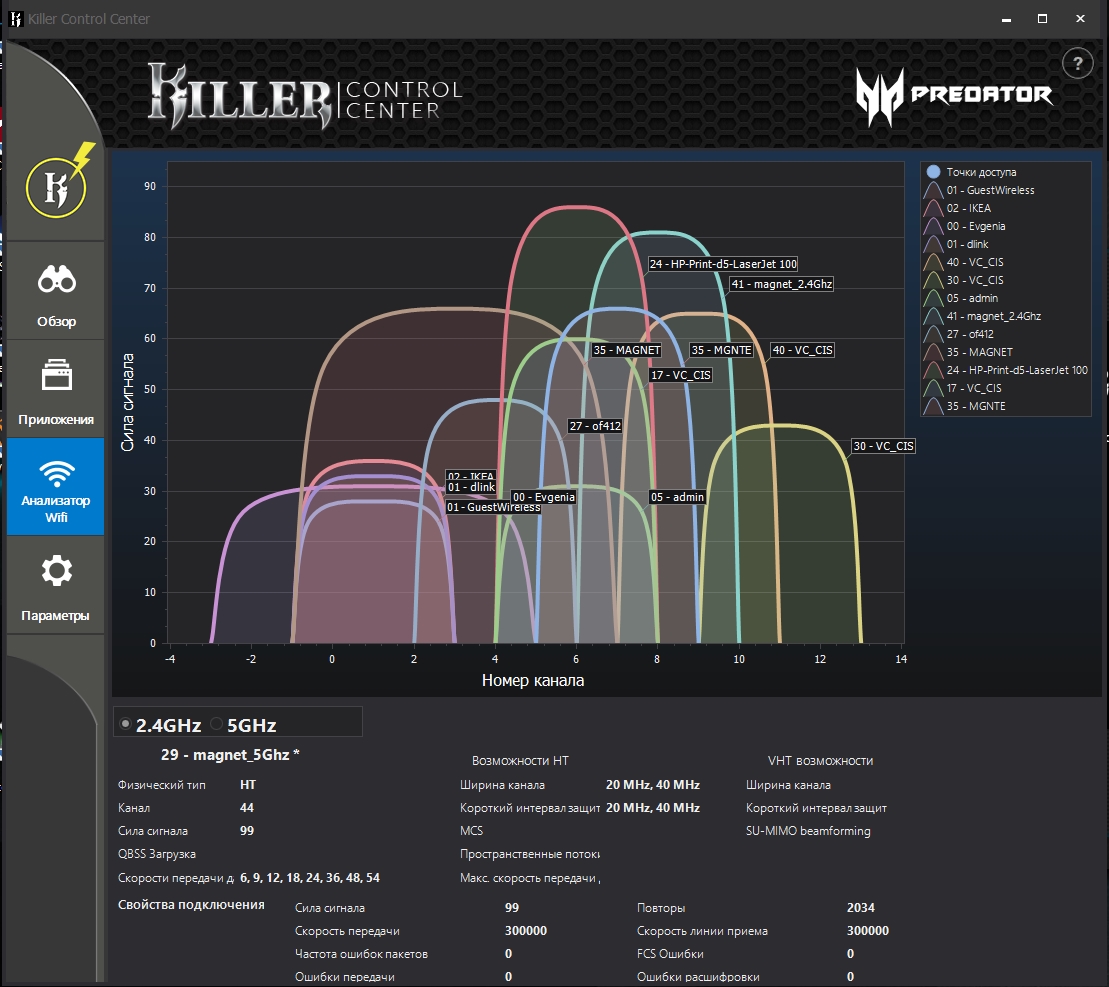Click legend entry 17 - VC_CIS
Image resolution: width=1109 pixels, height=987 pixels.
tap(973, 388)
